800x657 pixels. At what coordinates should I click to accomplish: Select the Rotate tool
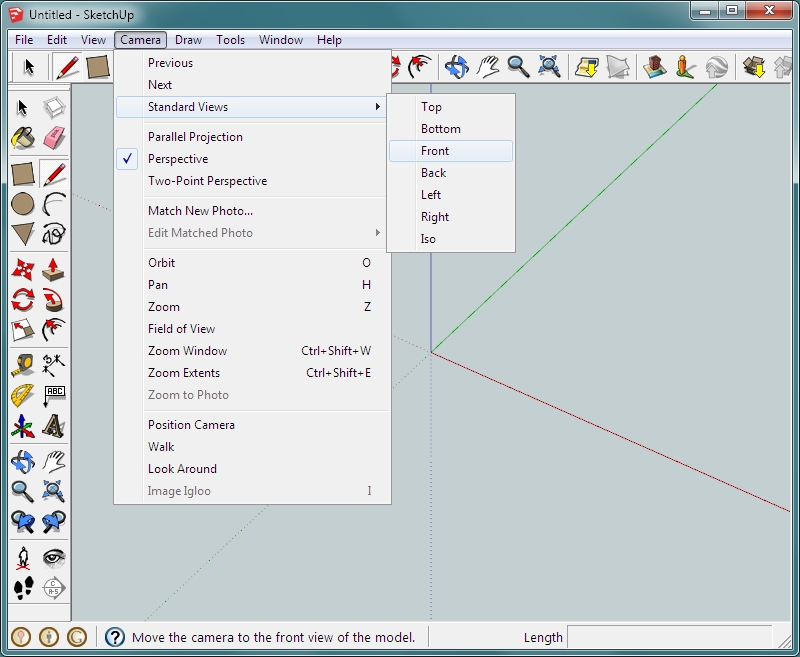tap(22, 300)
